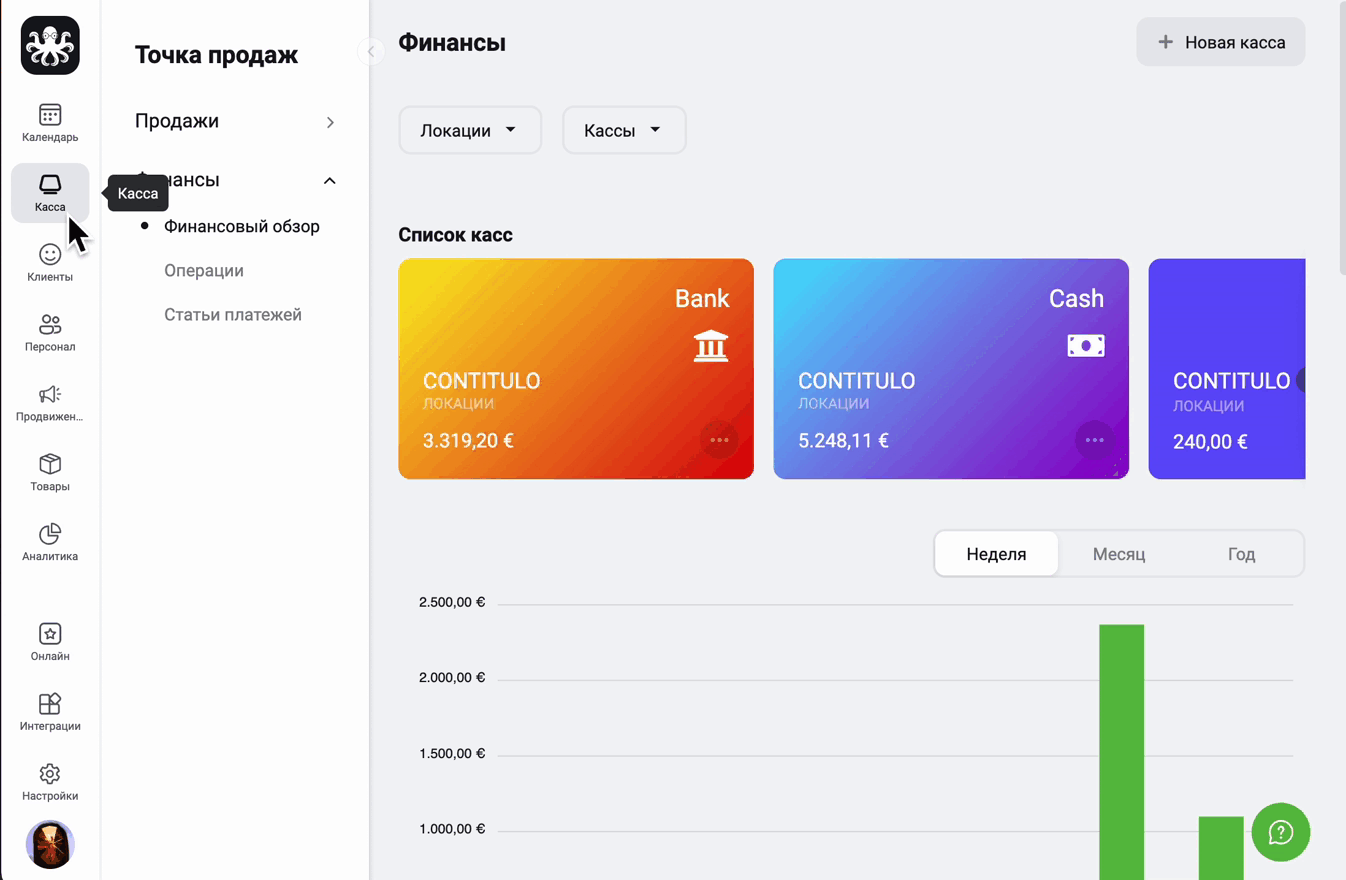Viewport: 1346px width, 880px height.
Task: Expand the Продажи menu chevron
Action: click(x=330, y=122)
